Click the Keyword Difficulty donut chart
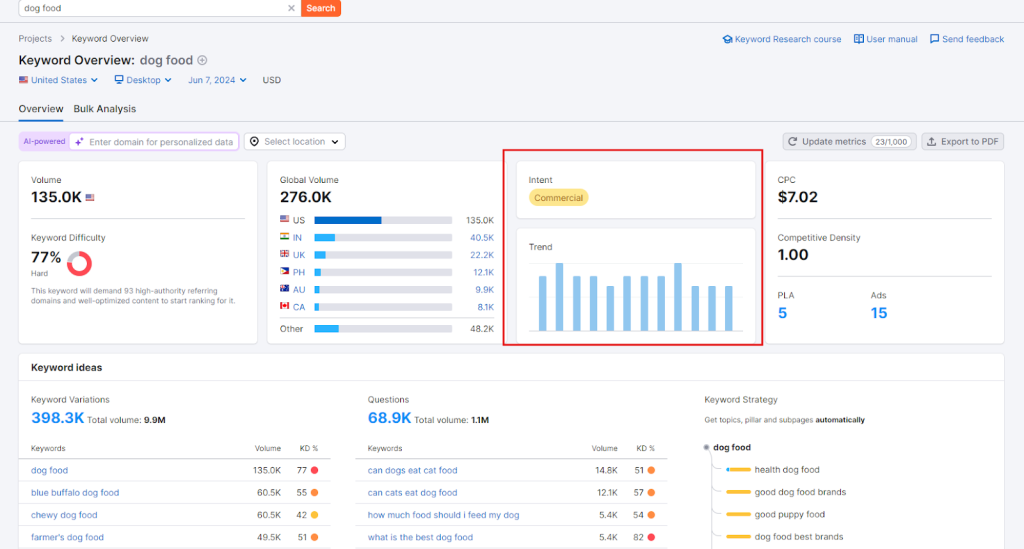This screenshot has height=549, width=1024. [79, 264]
